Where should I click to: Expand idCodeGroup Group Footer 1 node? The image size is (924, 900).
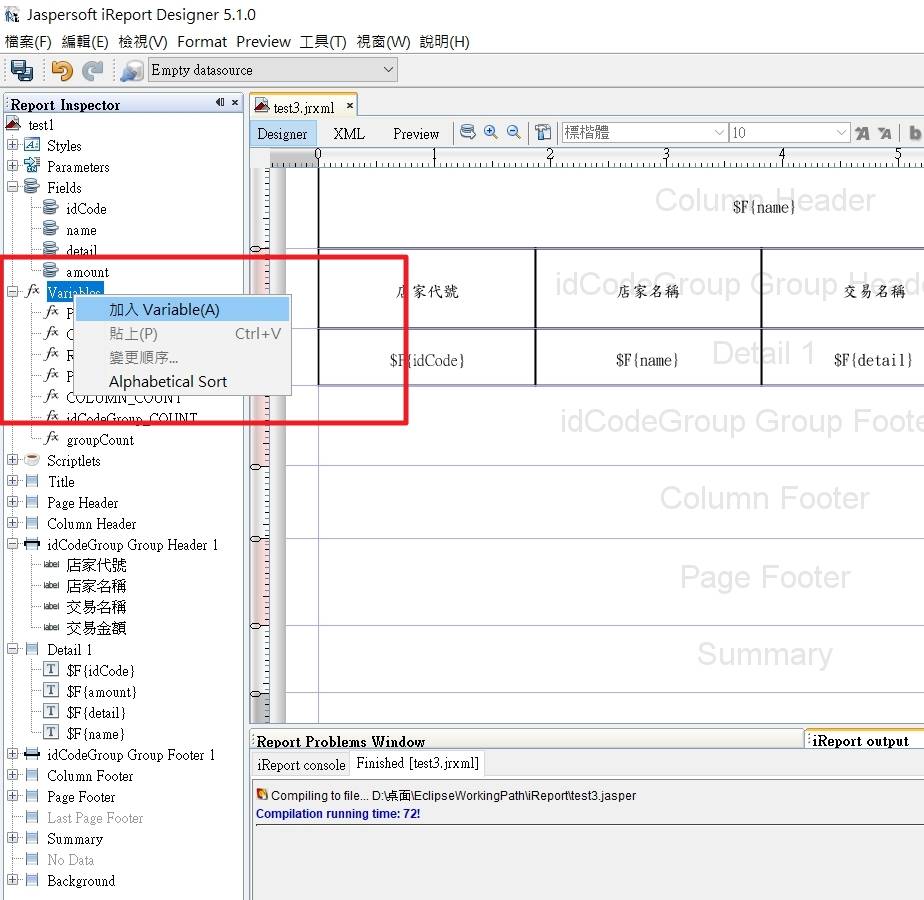(x=12, y=754)
